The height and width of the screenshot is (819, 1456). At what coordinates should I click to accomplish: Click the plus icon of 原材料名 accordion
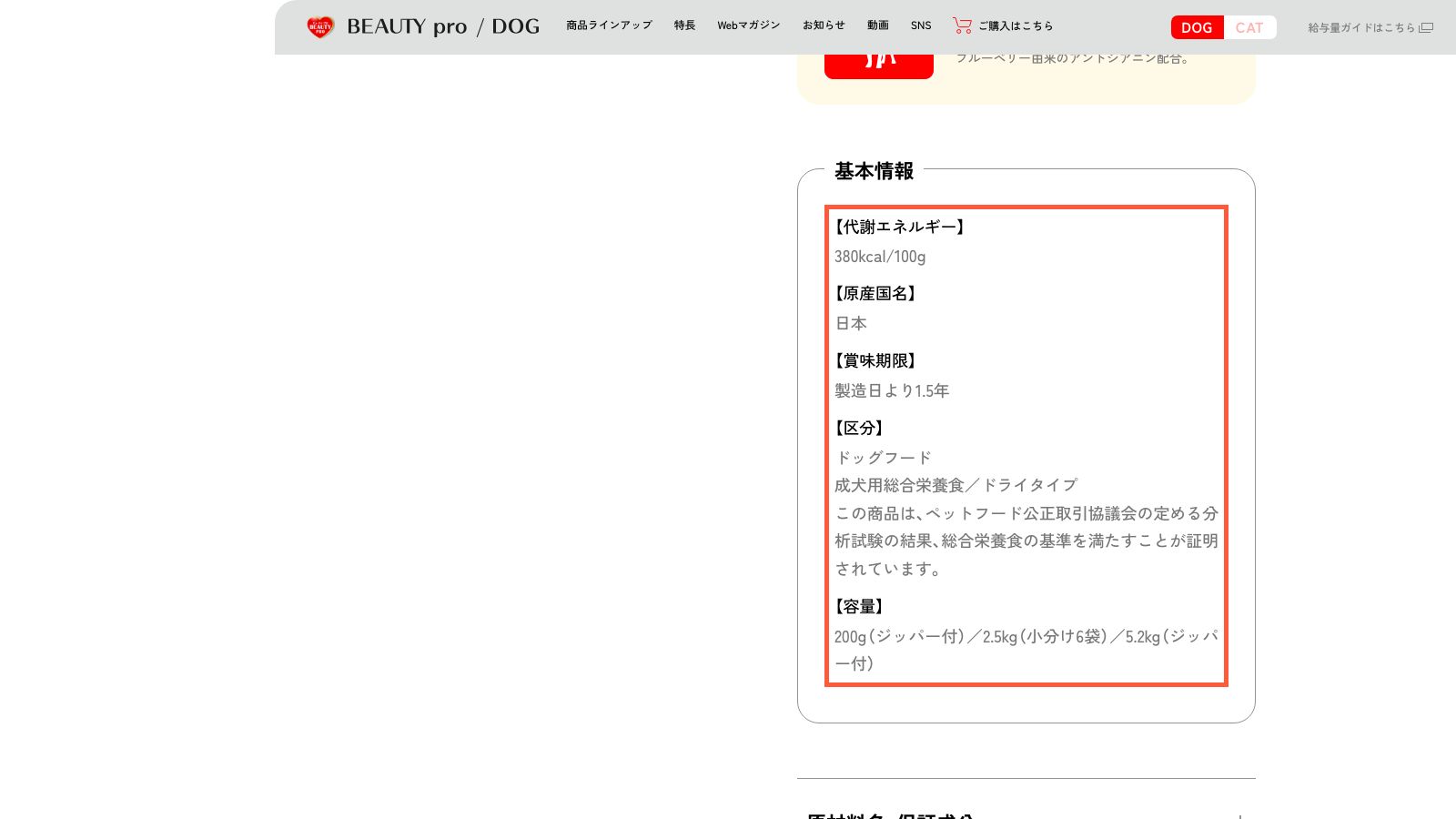point(1239,815)
